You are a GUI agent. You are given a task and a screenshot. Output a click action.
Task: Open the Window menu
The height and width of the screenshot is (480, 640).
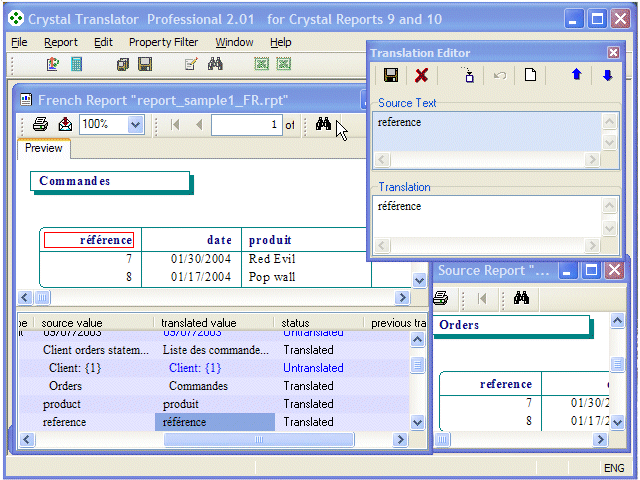(234, 42)
